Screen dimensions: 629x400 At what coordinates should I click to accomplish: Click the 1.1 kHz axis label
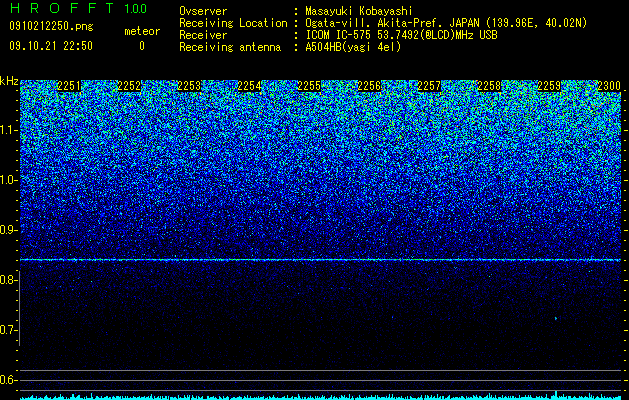pyautogui.click(x=9, y=130)
